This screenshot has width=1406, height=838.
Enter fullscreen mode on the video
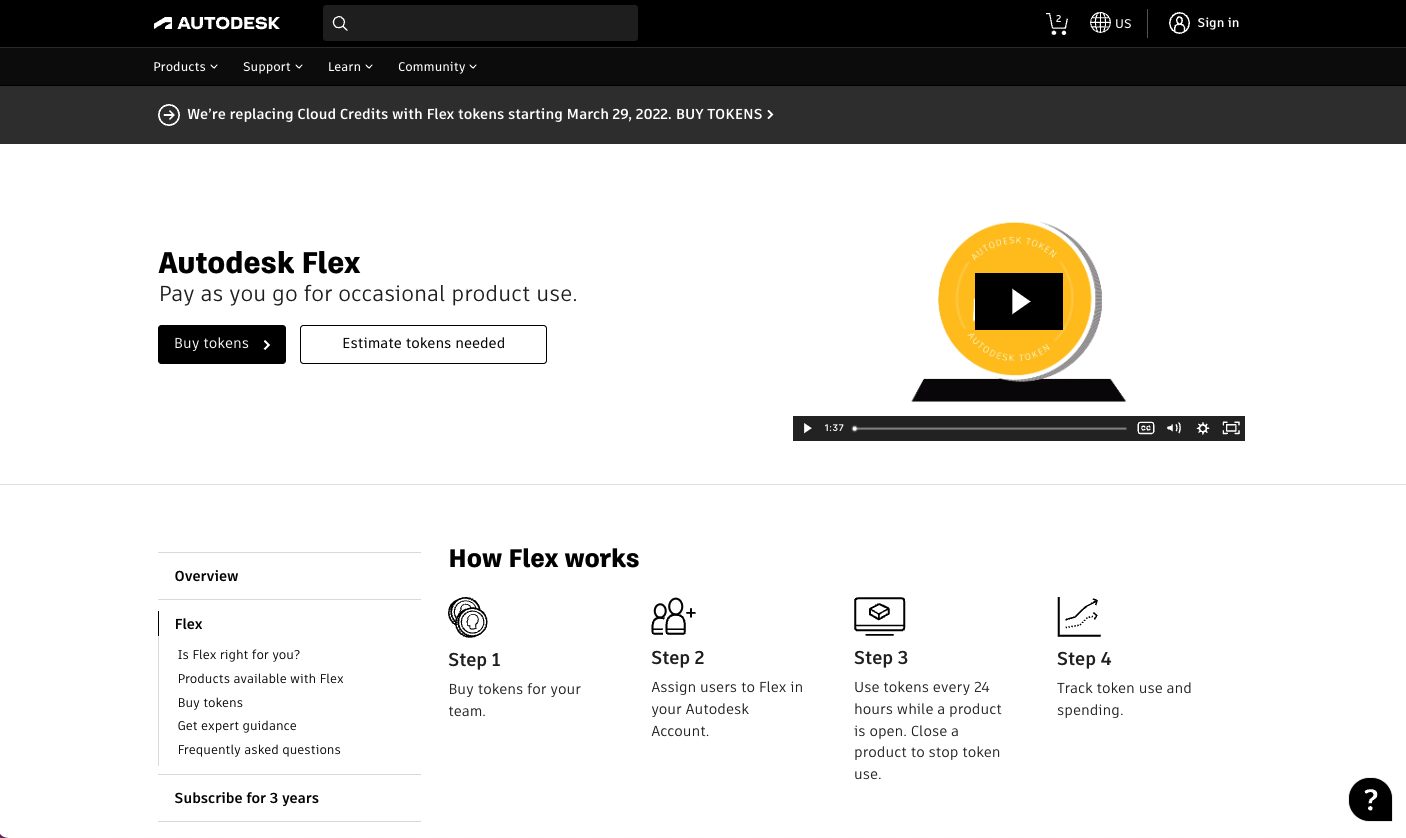coord(1231,428)
